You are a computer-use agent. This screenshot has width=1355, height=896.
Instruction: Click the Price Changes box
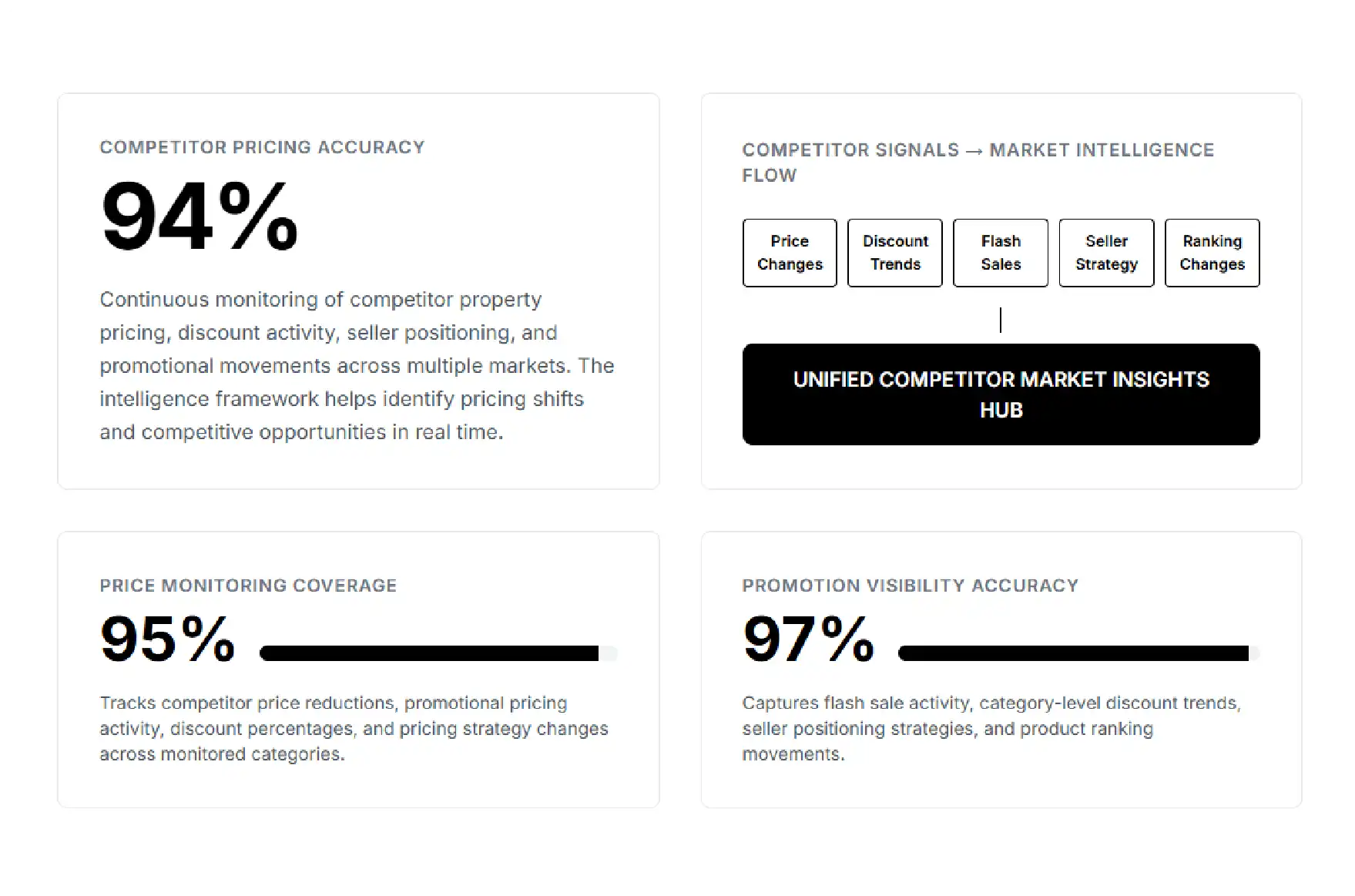click(x=790, y=253)
